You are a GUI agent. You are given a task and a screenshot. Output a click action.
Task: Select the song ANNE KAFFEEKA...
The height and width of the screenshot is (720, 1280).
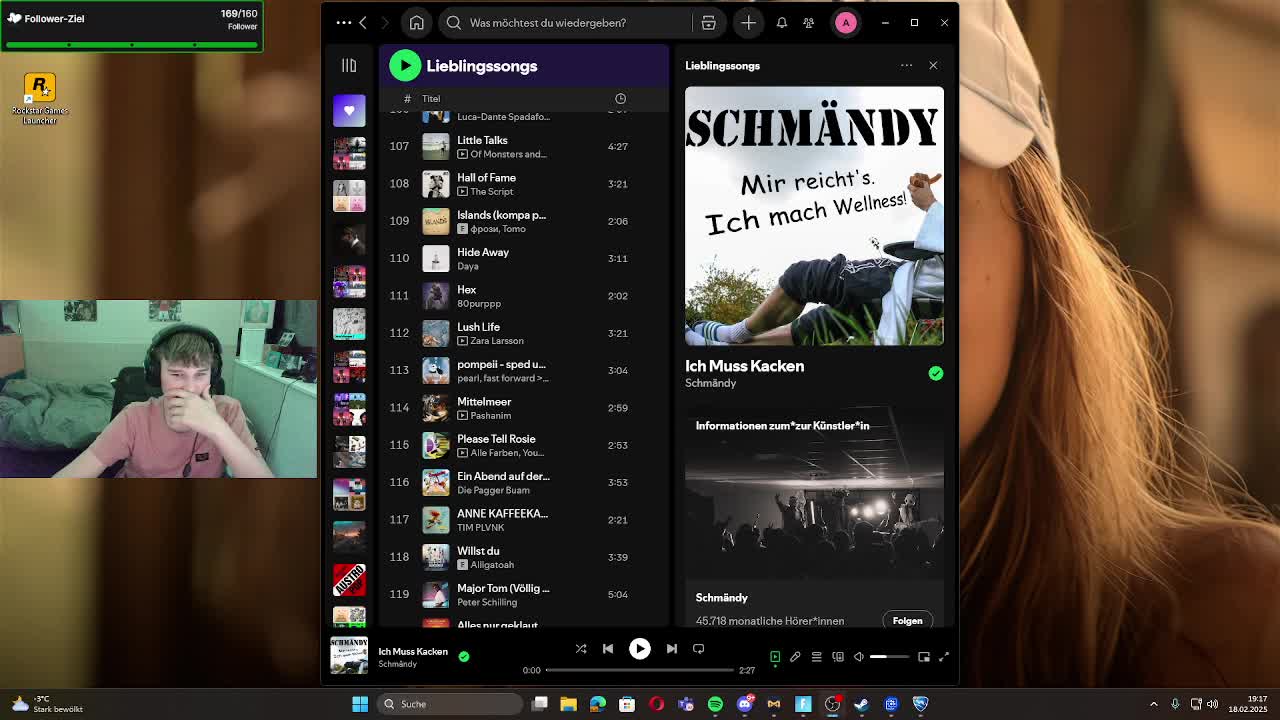502,514
